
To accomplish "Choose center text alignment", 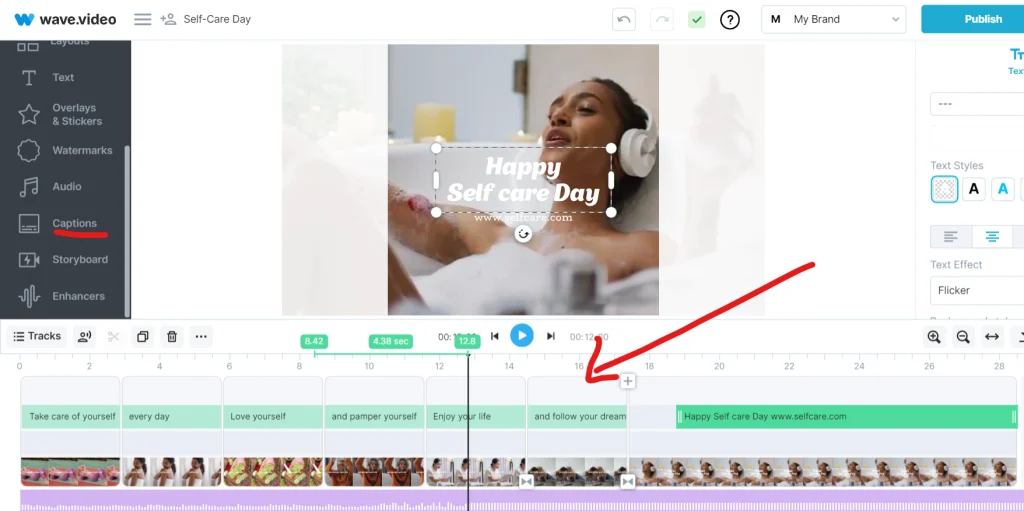I will (x=992, y=237).
